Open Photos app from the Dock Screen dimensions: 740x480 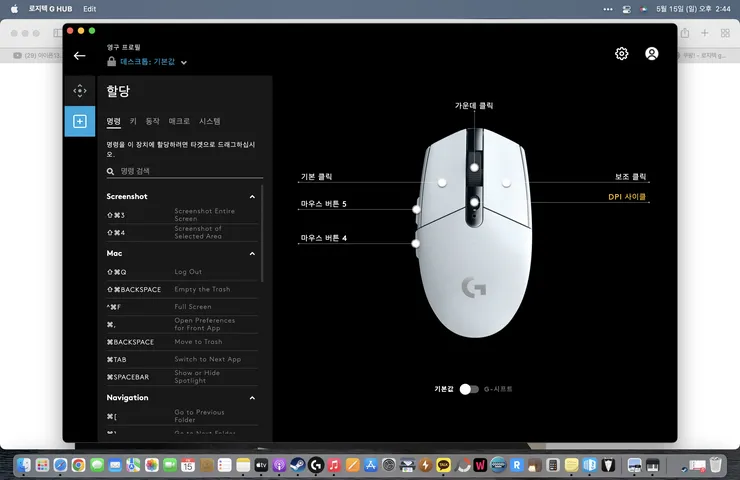pyautogui.click(x=151, y=465)
